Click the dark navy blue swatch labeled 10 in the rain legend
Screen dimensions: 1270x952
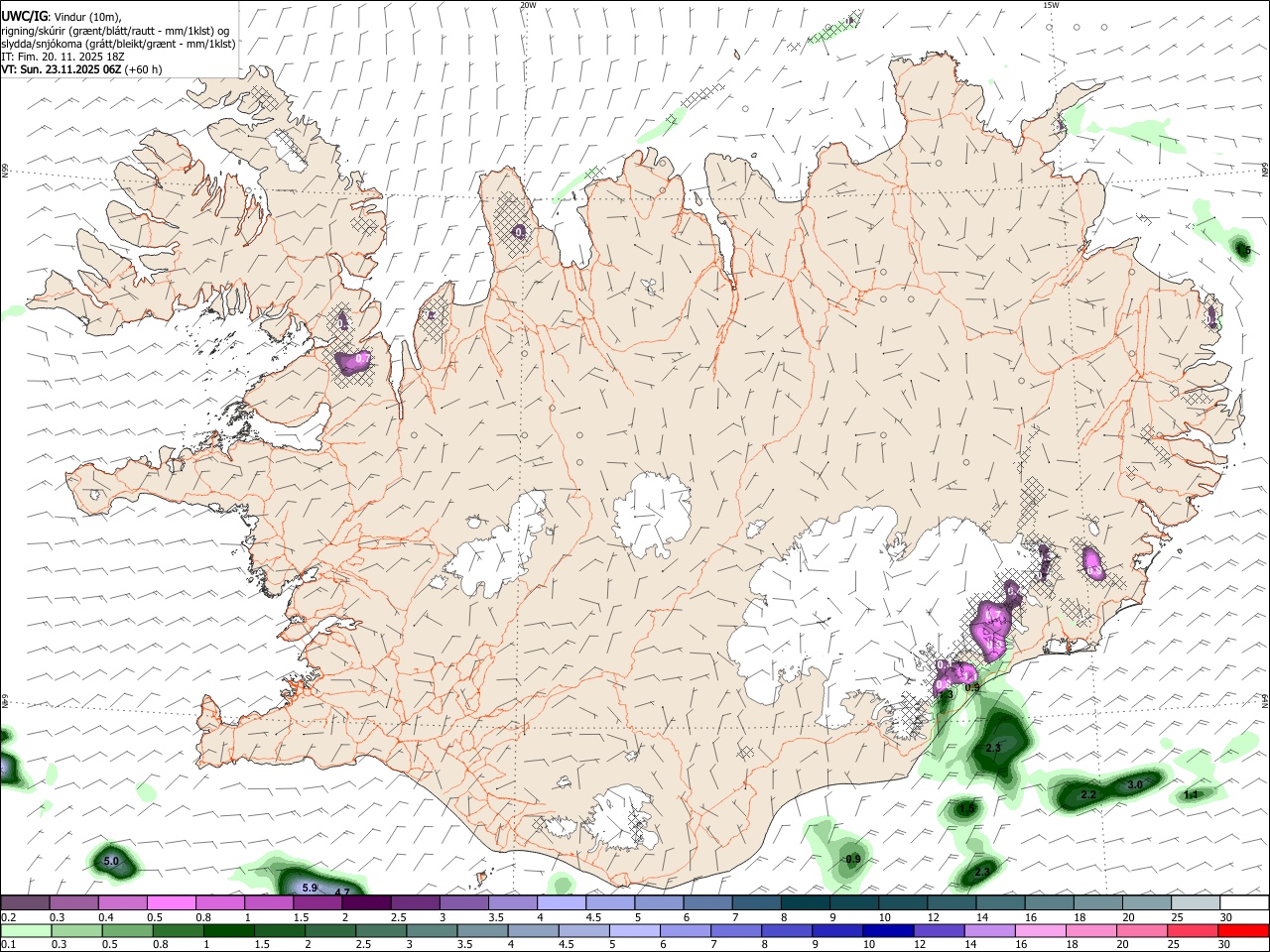point(887,930)
